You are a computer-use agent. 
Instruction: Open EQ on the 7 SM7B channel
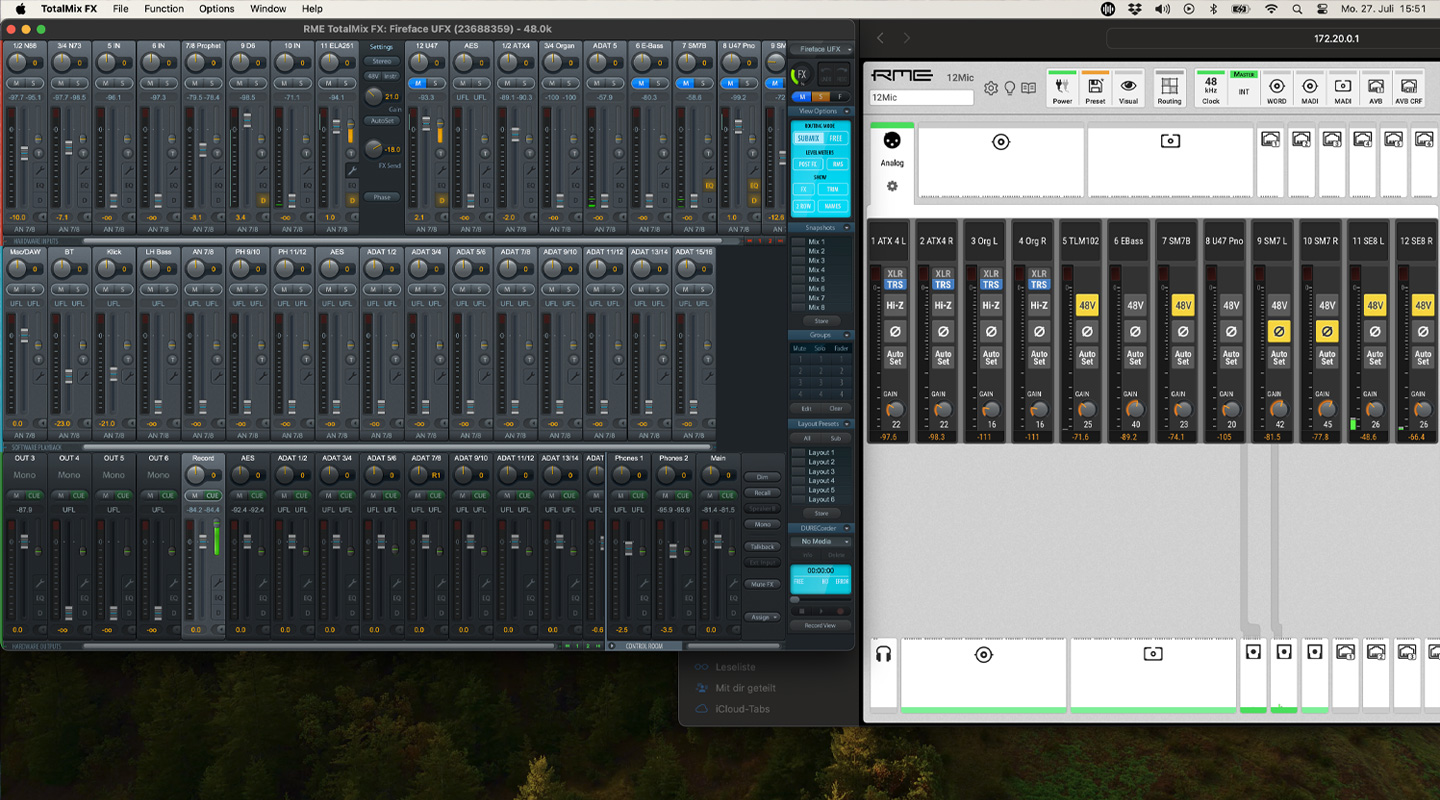pyautogui.click(x=709, y=185)
